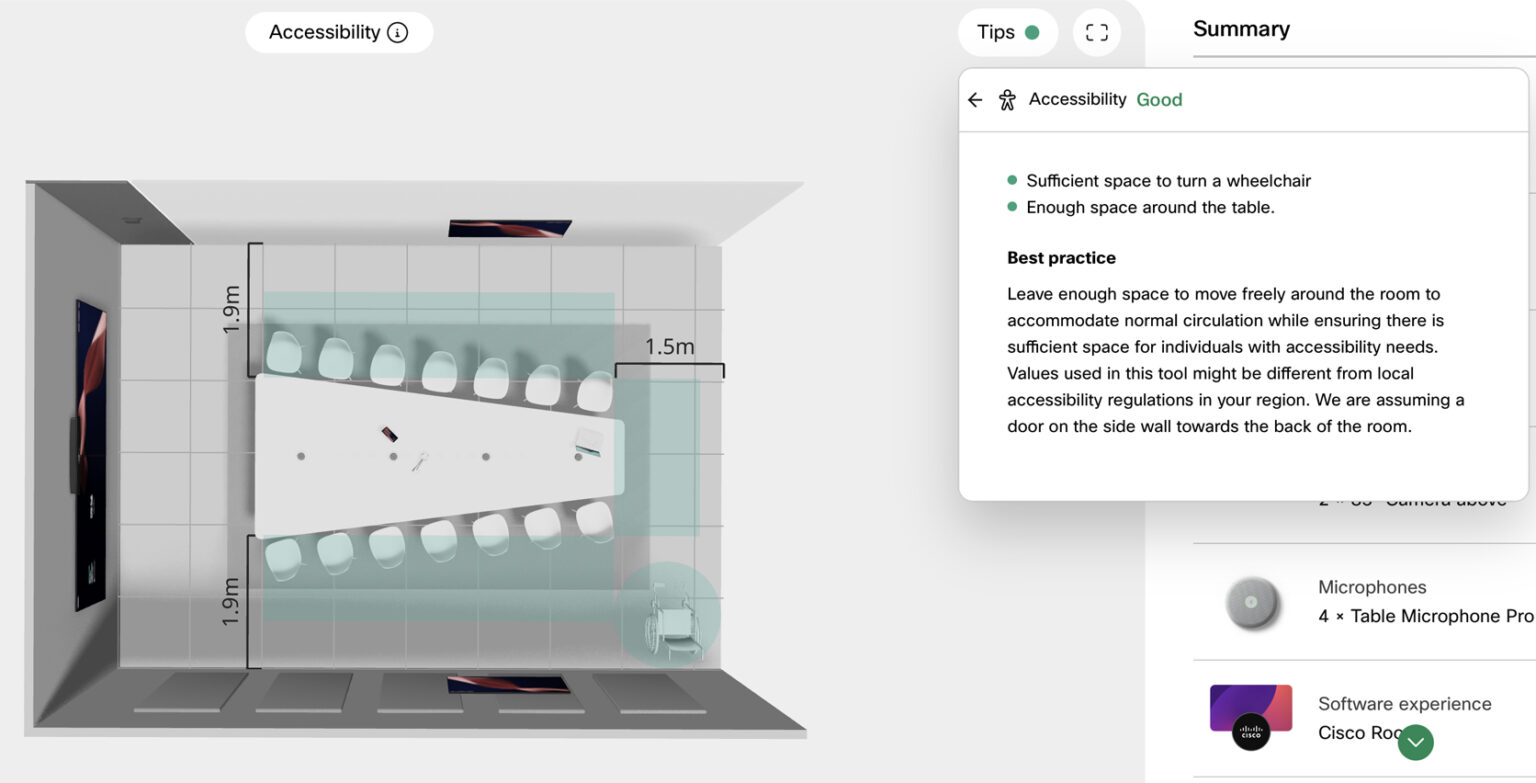Expand the green chevron near Cisco Room text

click(1415, 743)
